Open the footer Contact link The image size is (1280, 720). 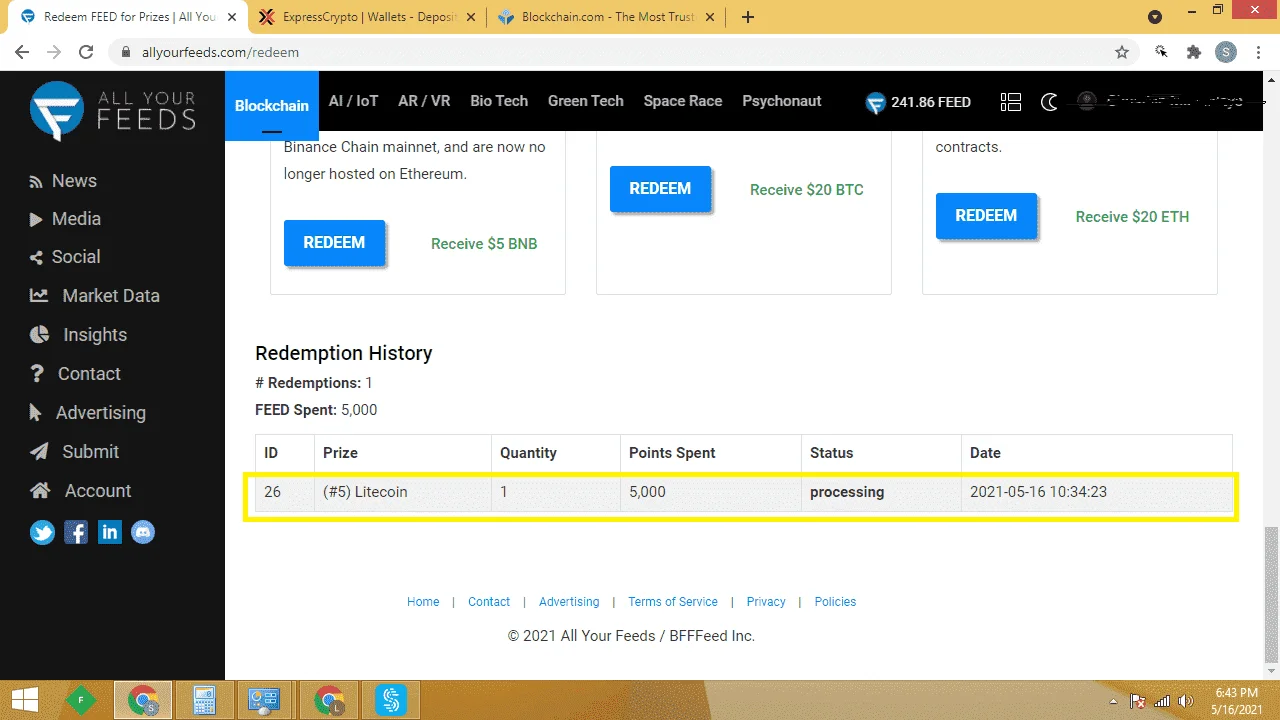click(489, 602)
